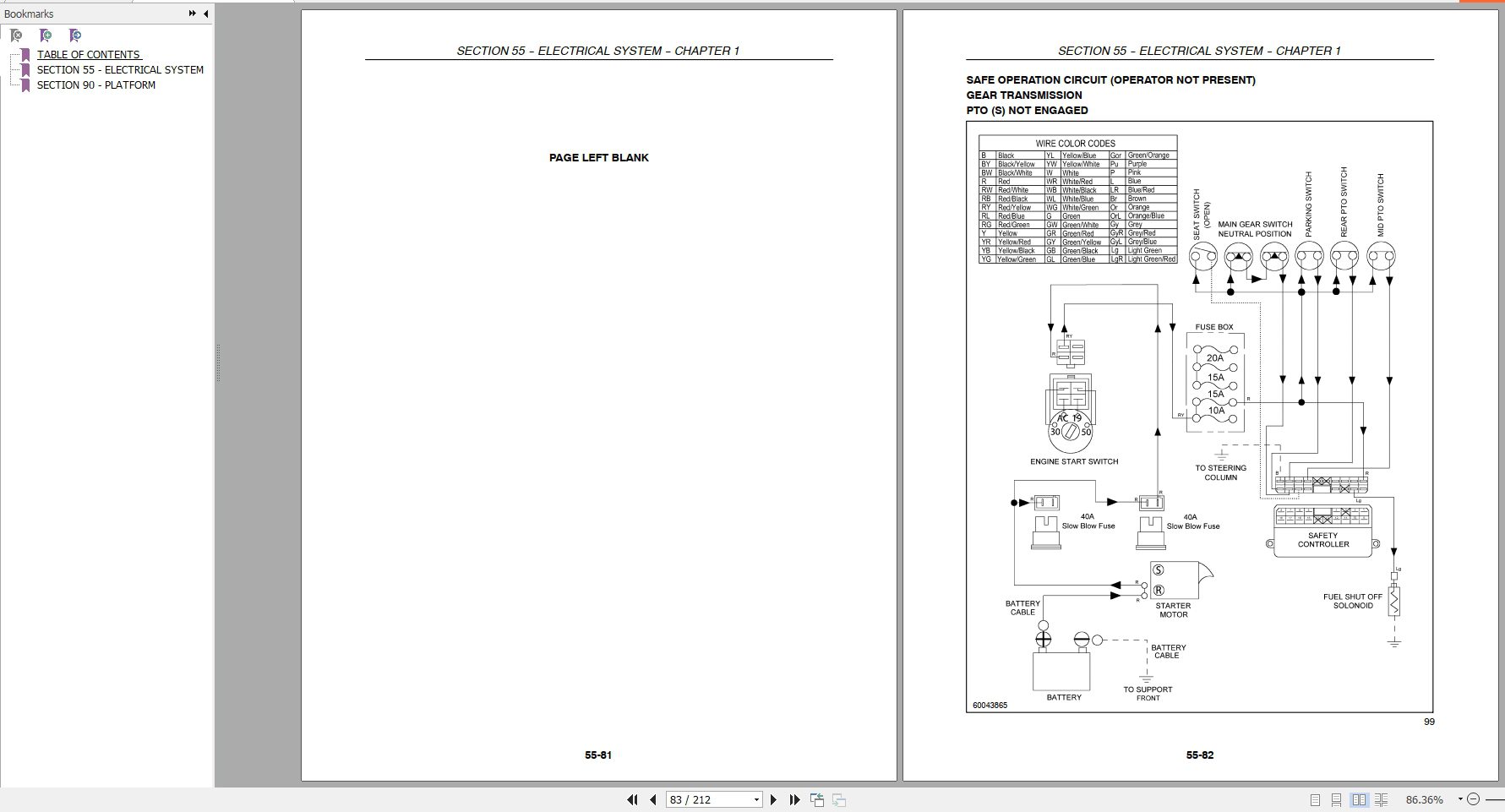Go to SECTION 90 - PLATFORM bookmark
The height and width of the screenshot is (812, 1505).
(x=97, y=85)
